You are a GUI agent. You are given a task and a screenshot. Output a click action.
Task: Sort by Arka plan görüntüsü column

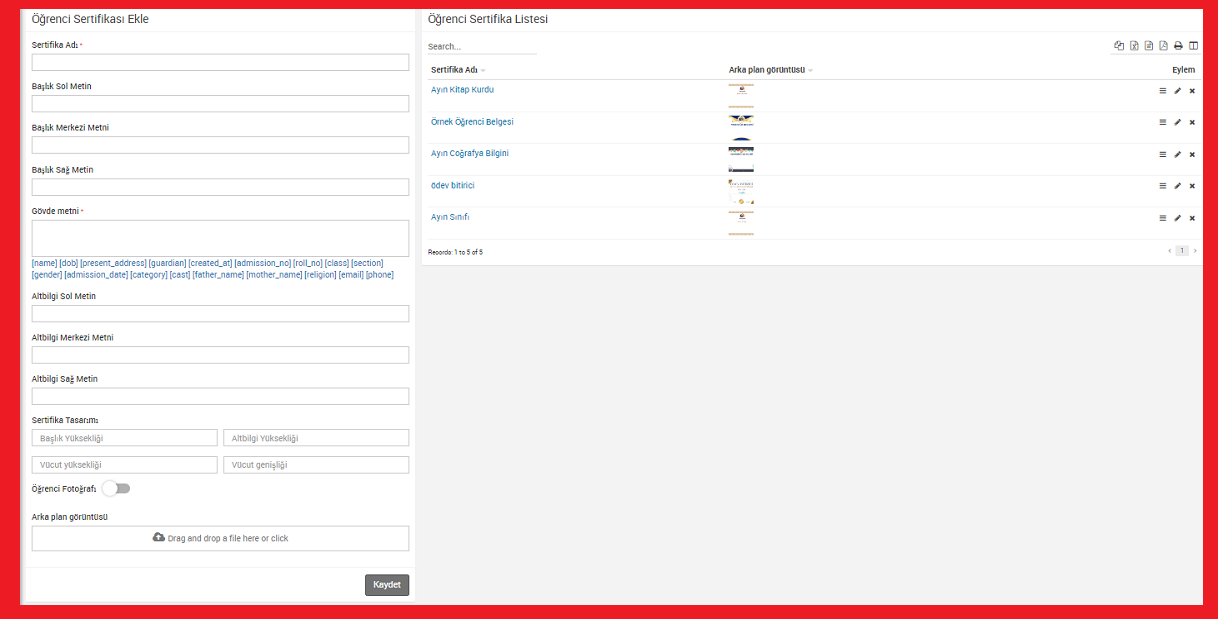tap(770, 70)
